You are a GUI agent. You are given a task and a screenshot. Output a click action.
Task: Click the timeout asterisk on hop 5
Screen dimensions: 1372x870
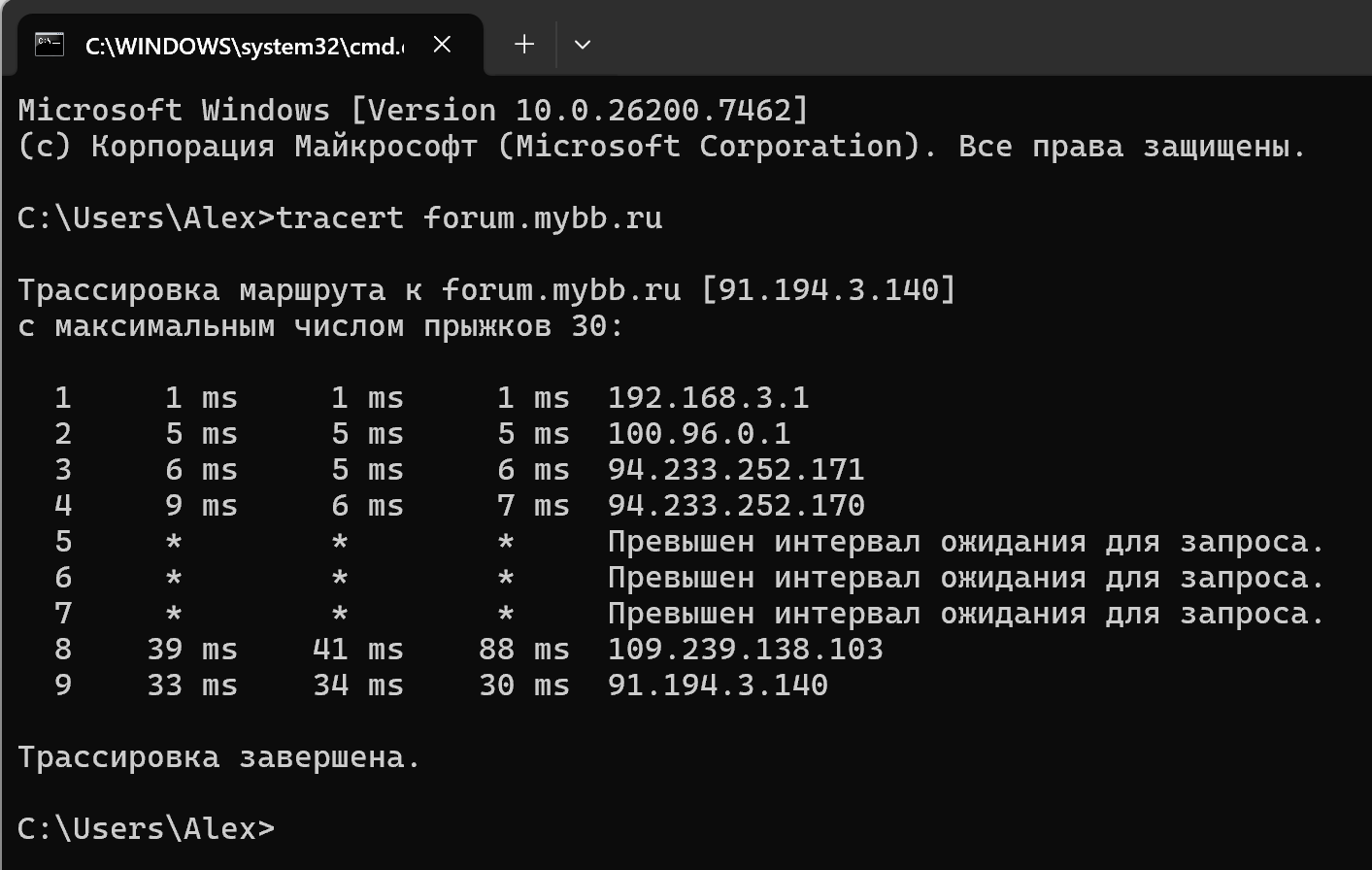pyautogui.click(x=172, y=541)
